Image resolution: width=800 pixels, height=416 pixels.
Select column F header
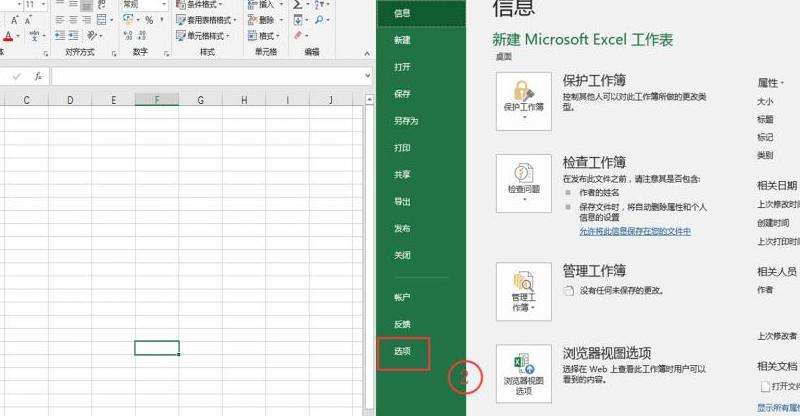pyautogui.click(x=157, y=100)
